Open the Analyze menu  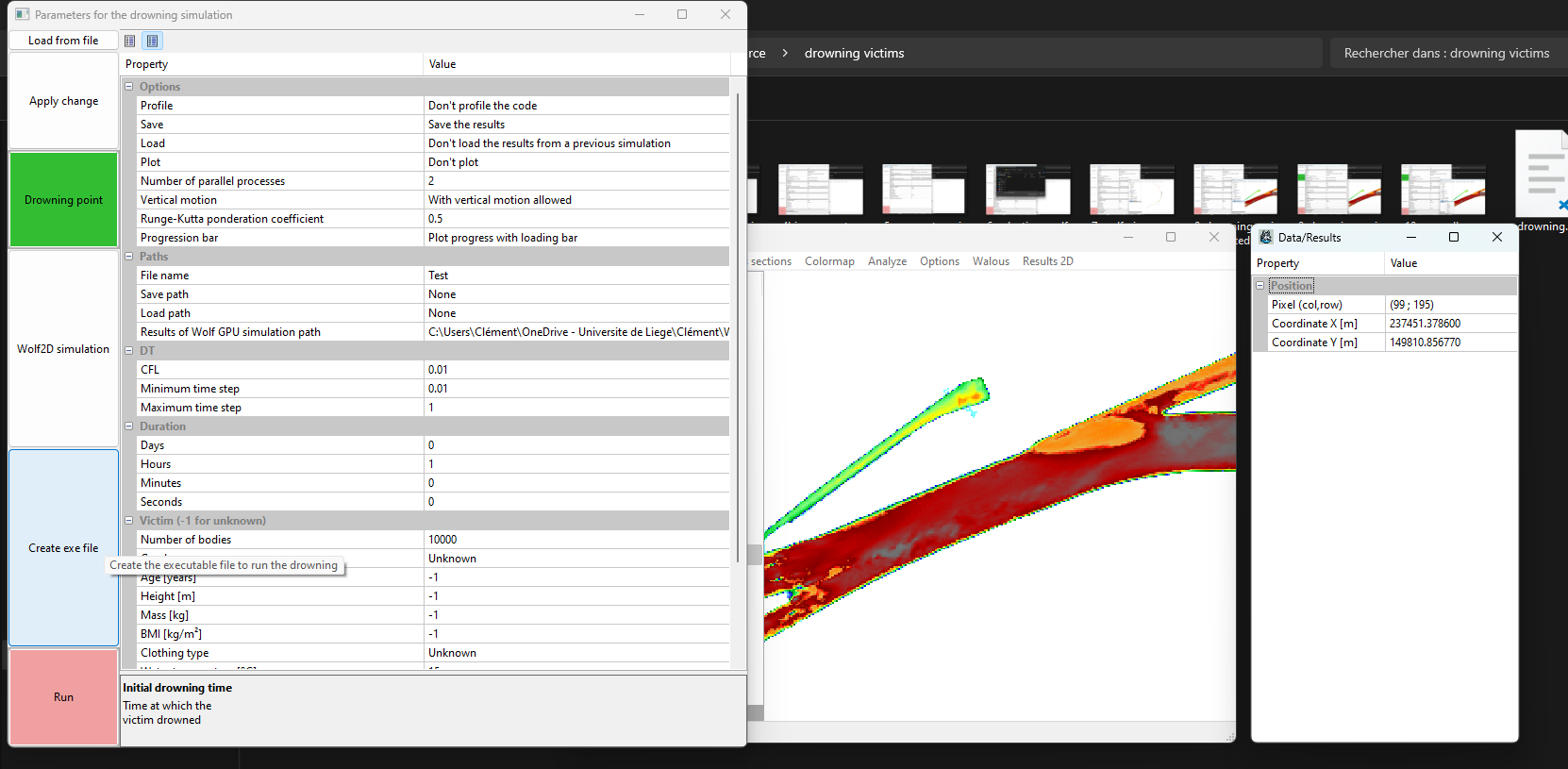click(887, 261)
